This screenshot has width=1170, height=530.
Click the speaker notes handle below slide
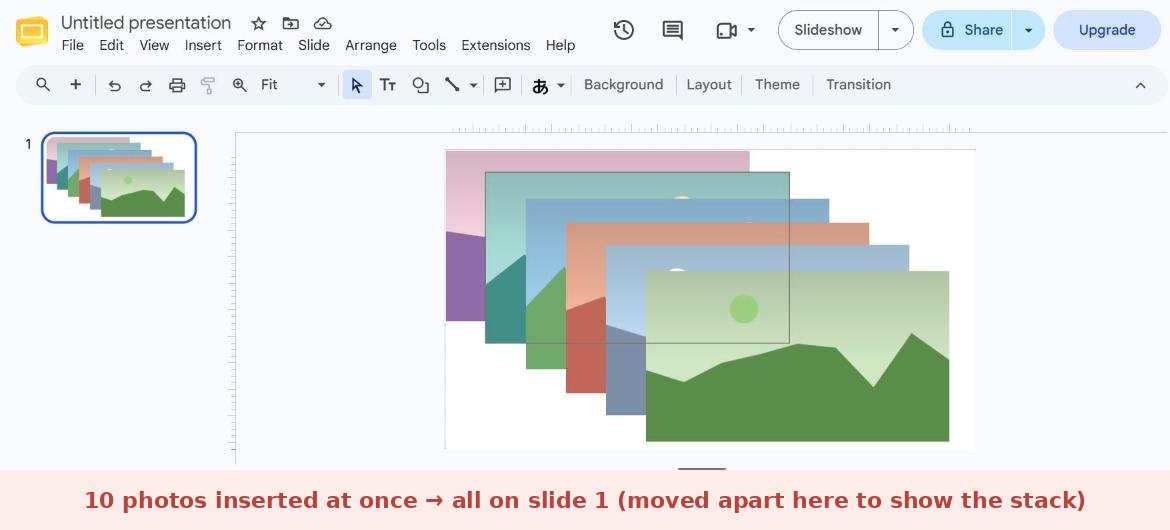[701, 469]
